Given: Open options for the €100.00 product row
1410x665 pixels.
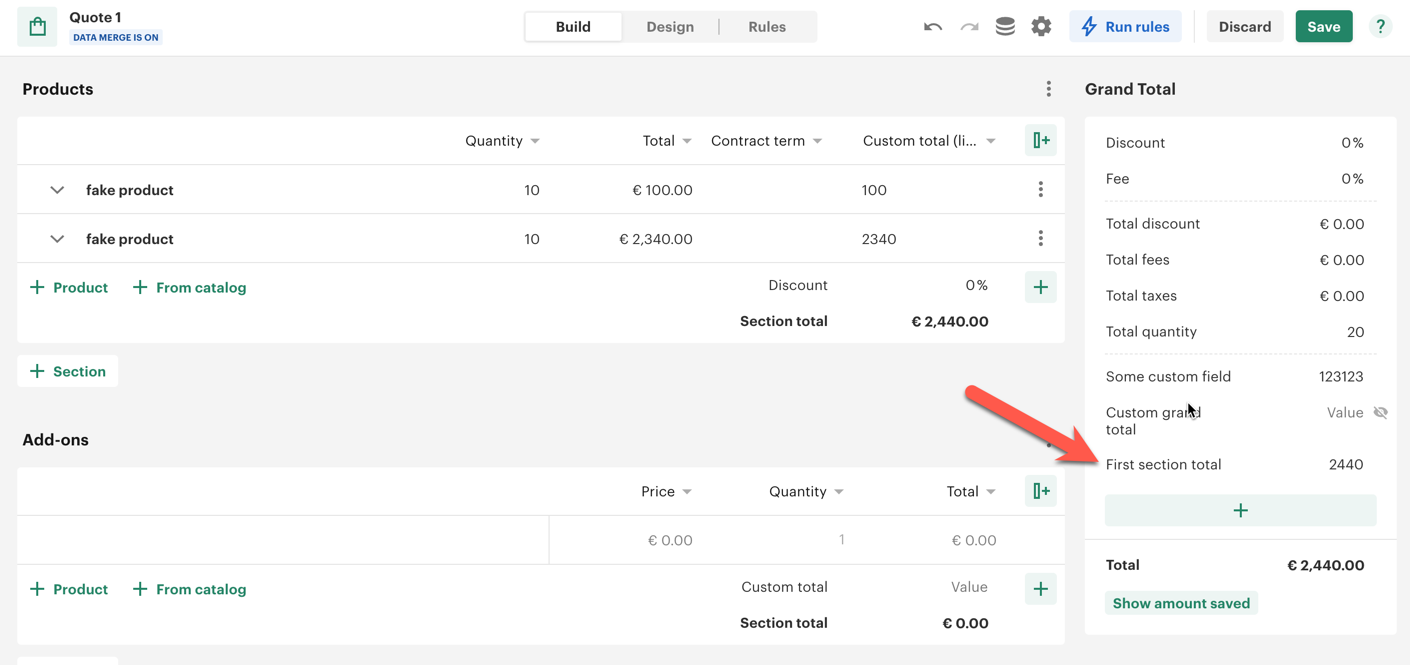Looking at the screenshot, I should pyautogui.click(x=1040, y=190).
